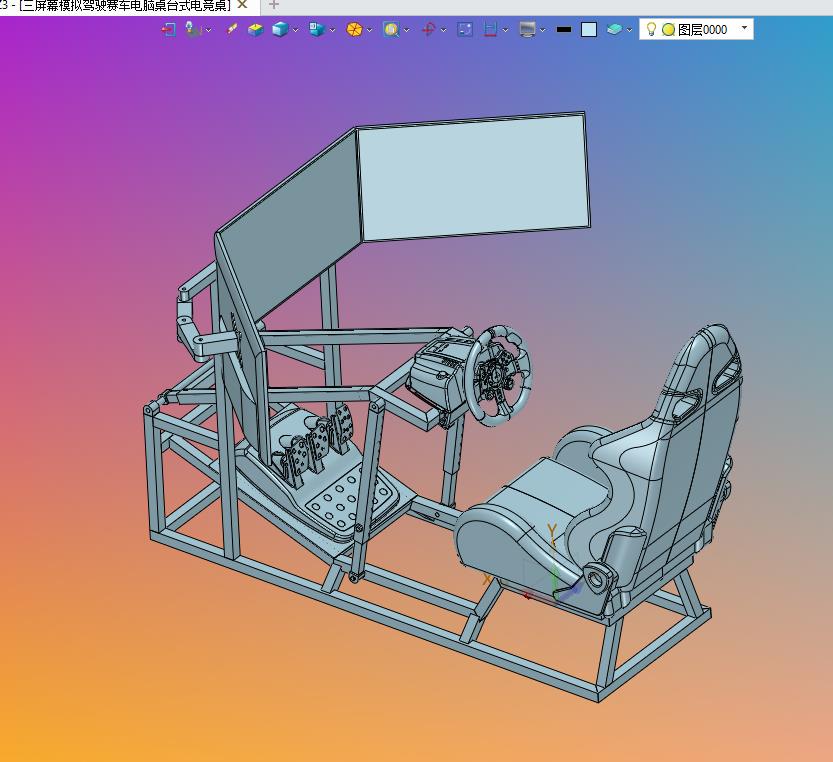Open the orange polygon icon dropdown arrow
Viewport: 833px width, 762px height.
369,30
